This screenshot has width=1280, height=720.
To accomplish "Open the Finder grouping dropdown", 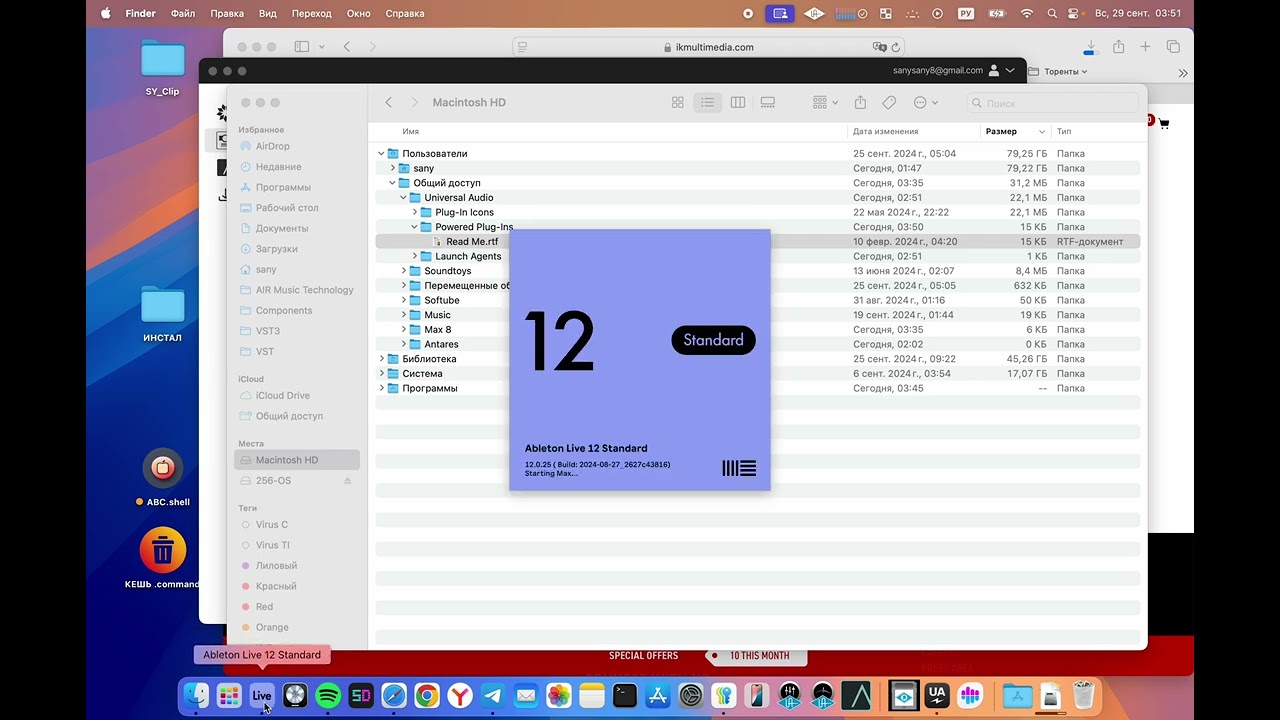I will click(x=825, y=103).
